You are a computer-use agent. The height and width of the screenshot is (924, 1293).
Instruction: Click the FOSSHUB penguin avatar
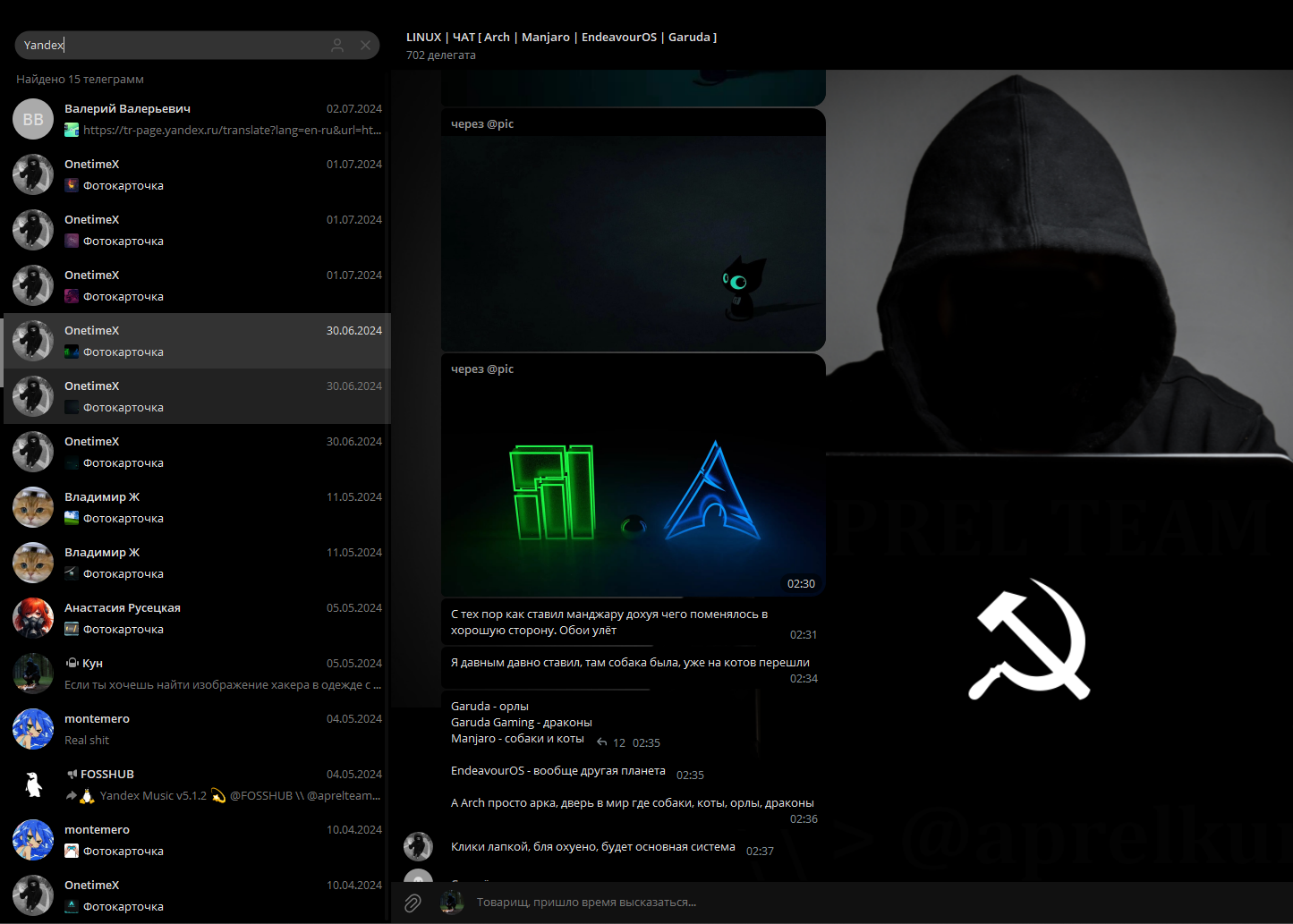[33, 784]
